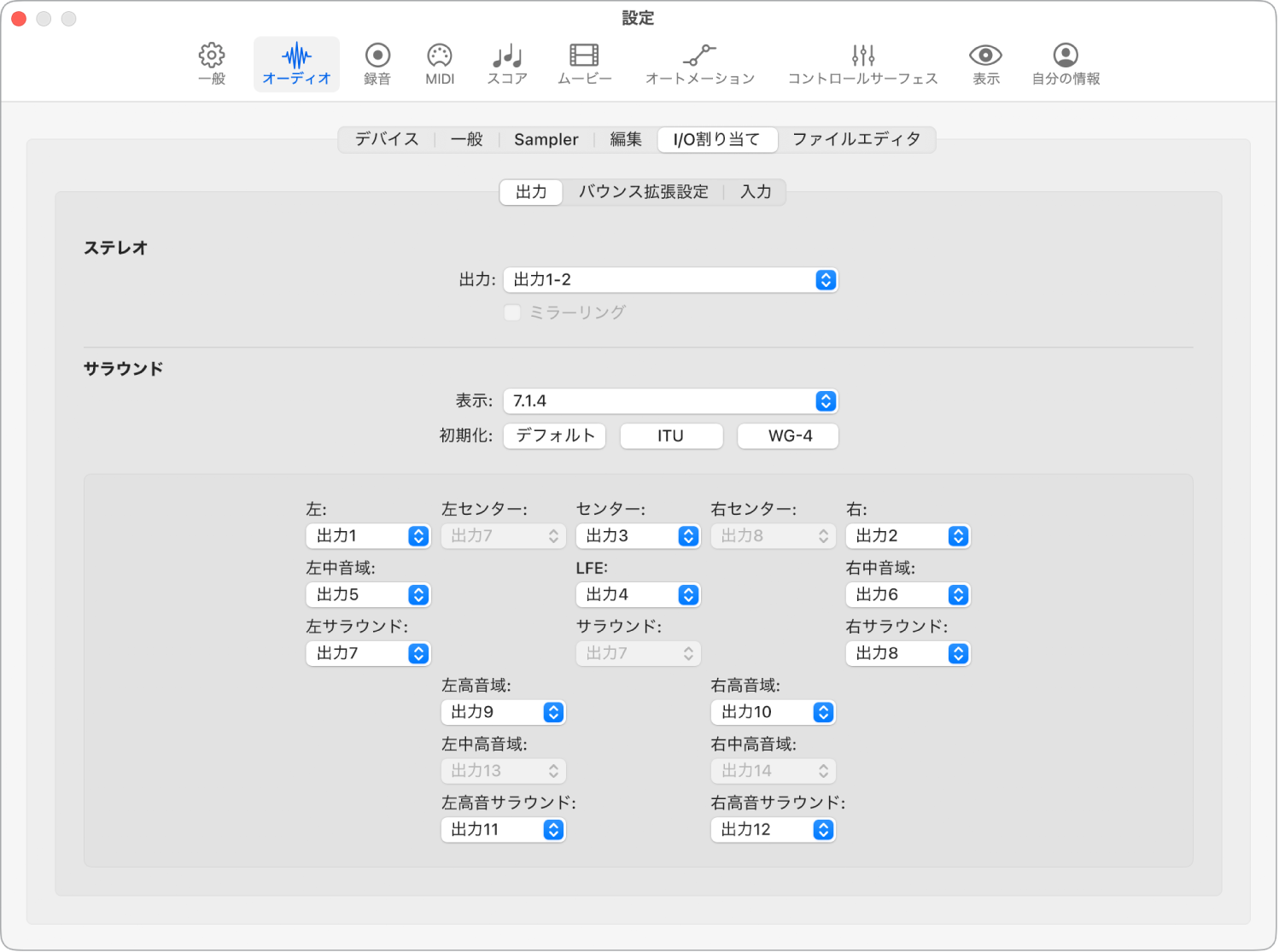Open the 右高音サラウンド 出力12 dropdown
The height and width of the screenshot is (952, 1279).
[773, 830]
